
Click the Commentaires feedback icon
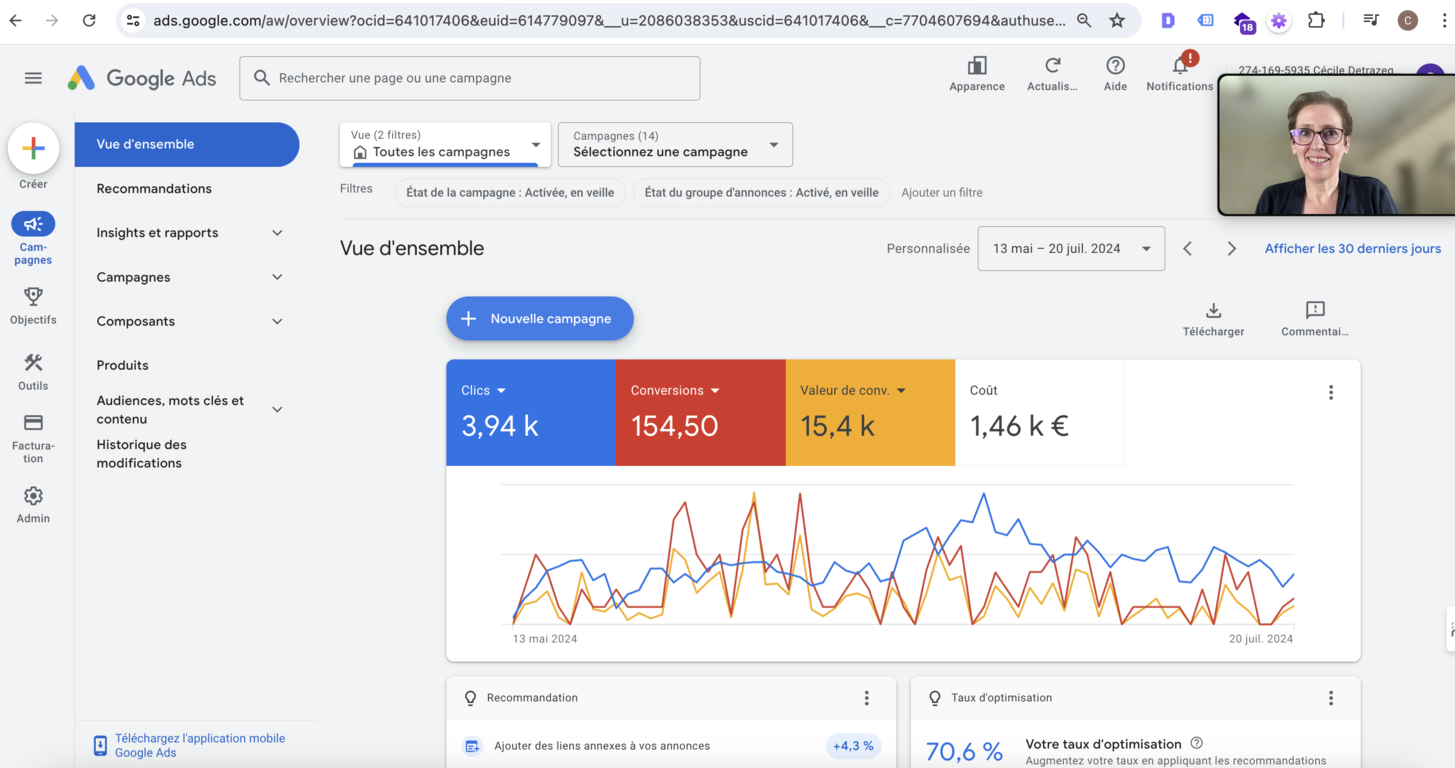pyautogui.click(x=1315, y=310)
